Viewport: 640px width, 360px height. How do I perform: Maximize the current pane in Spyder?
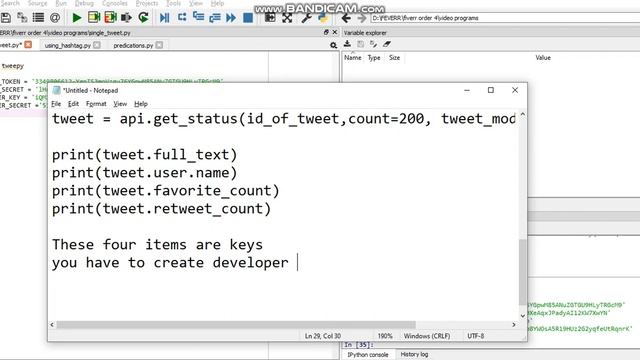270,18
